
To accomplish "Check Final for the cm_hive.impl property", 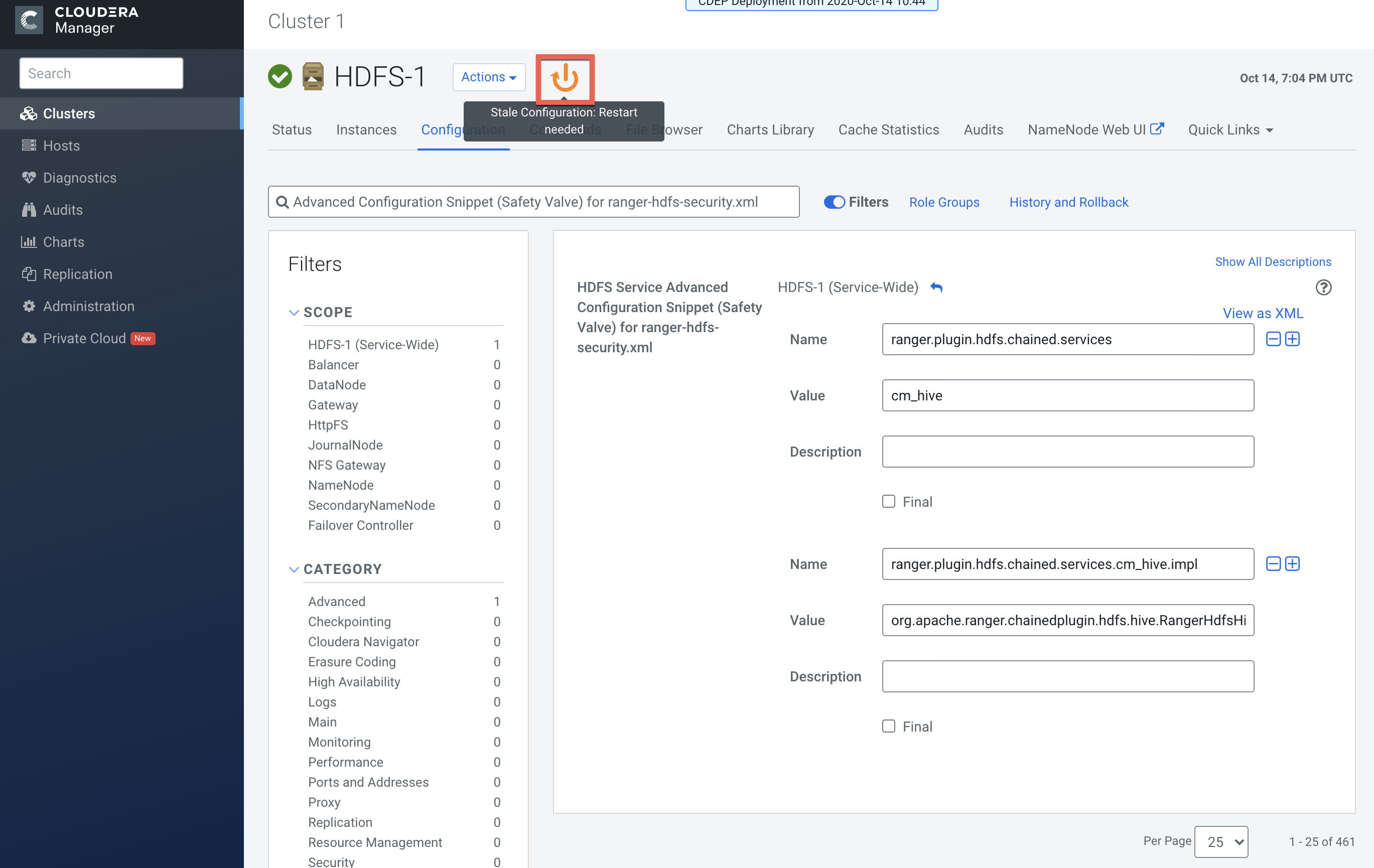I will [x=888, y=726].
